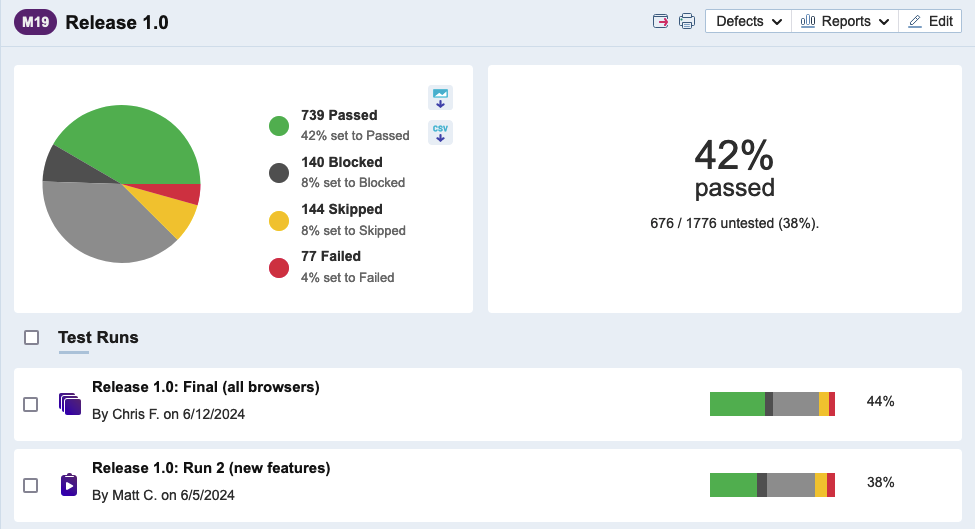Click the Run 2 clipboard play icon
975x529 pixels.
[69, 485]
